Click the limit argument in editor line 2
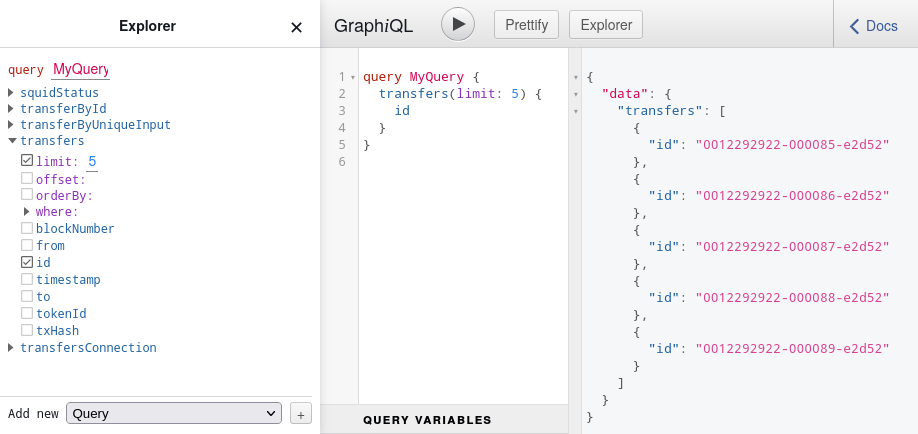This screenshot has height=434, width=918. (x=476, y=94)
